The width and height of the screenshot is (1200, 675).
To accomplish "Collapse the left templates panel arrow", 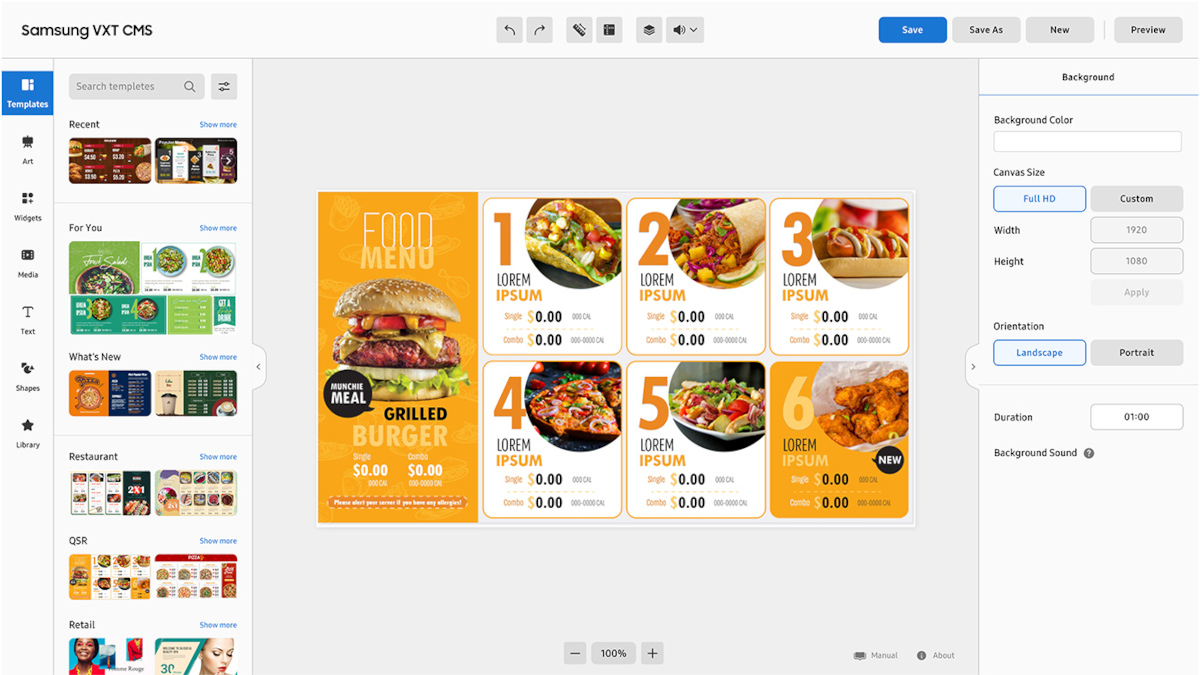I will (258, 367).
